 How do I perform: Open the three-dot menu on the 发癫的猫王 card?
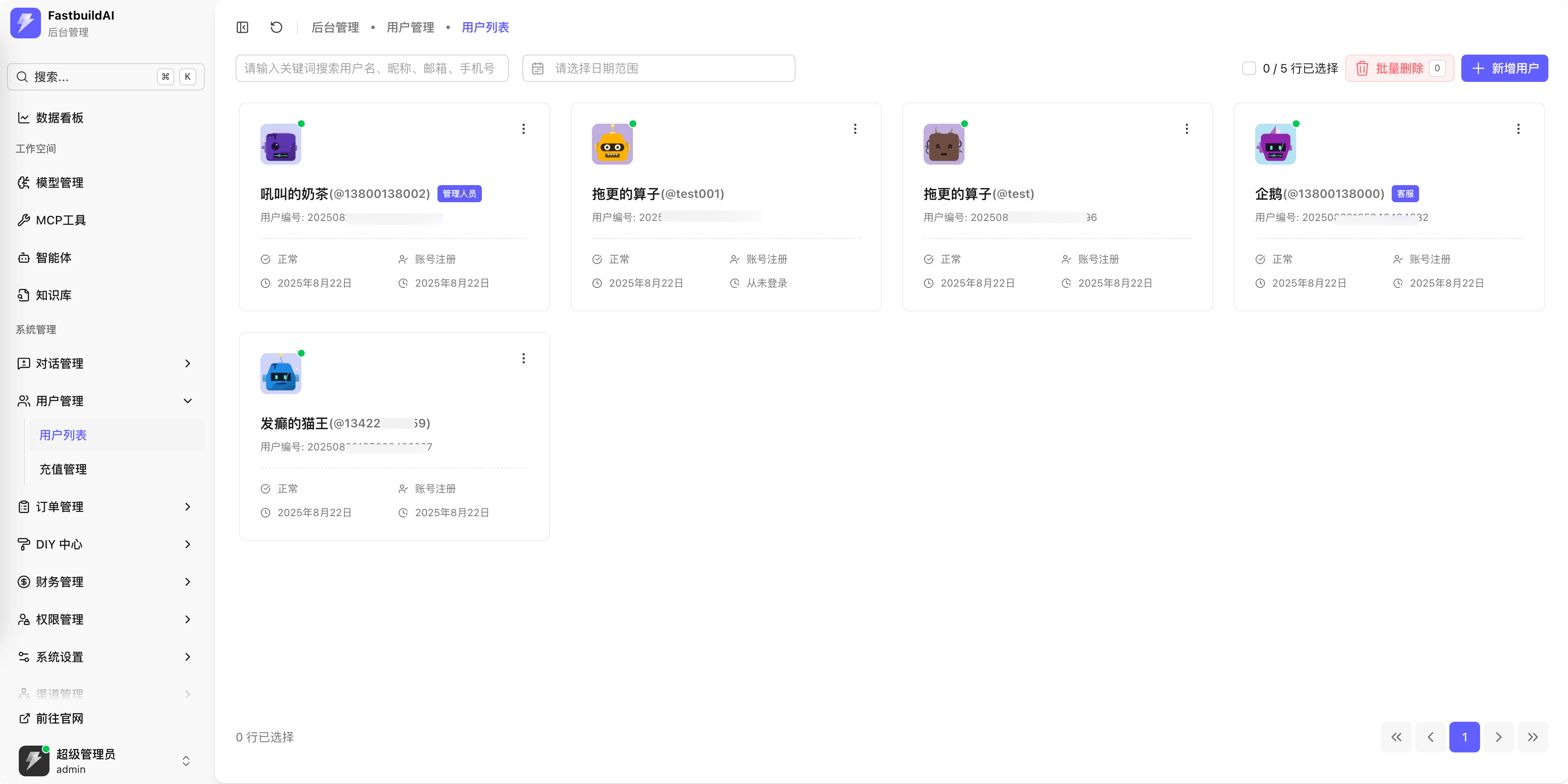(524, 358)
